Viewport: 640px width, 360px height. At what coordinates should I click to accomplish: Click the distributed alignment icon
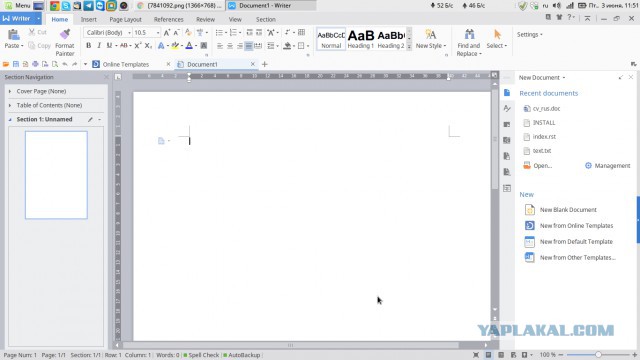coord(258,46)
